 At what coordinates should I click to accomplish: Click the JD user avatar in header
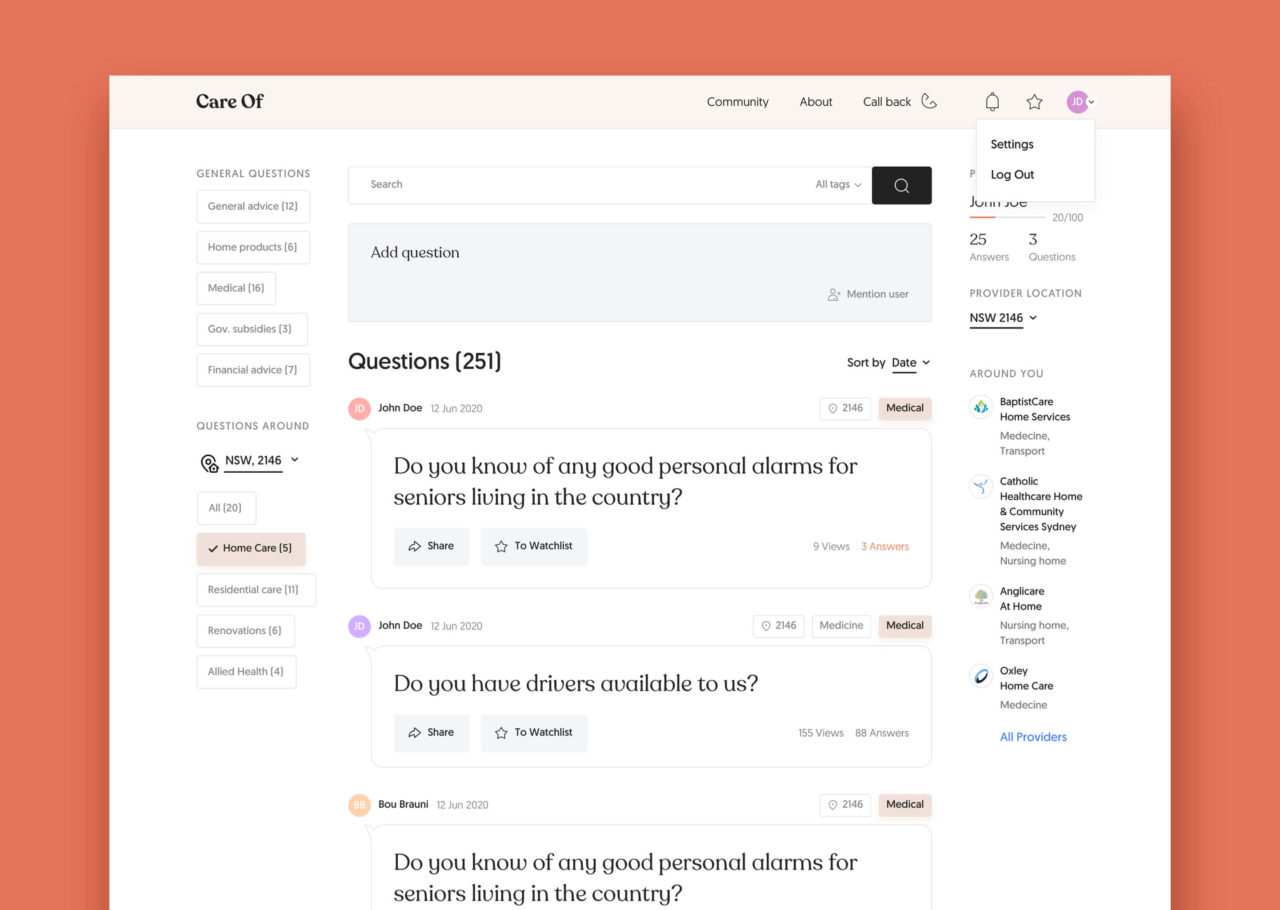click(x=1077, y=102)
